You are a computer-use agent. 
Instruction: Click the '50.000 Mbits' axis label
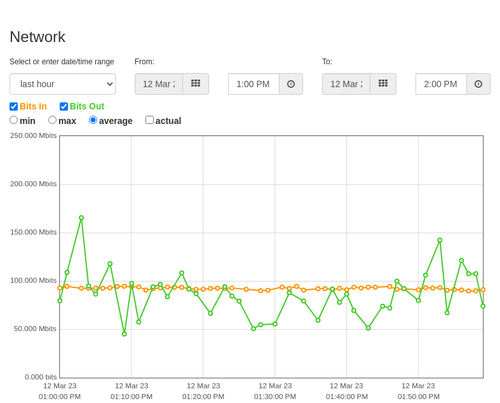tap(35, 329)
